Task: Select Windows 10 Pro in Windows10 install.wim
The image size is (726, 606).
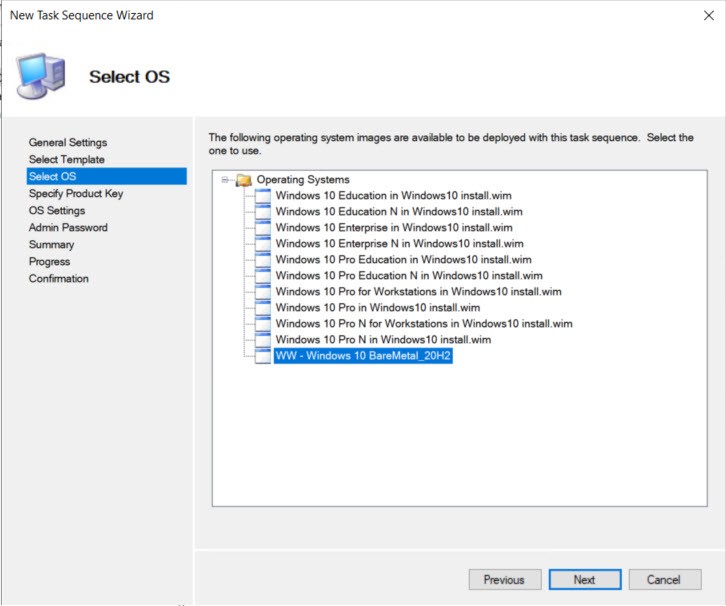Action: (x=378, y=307)
